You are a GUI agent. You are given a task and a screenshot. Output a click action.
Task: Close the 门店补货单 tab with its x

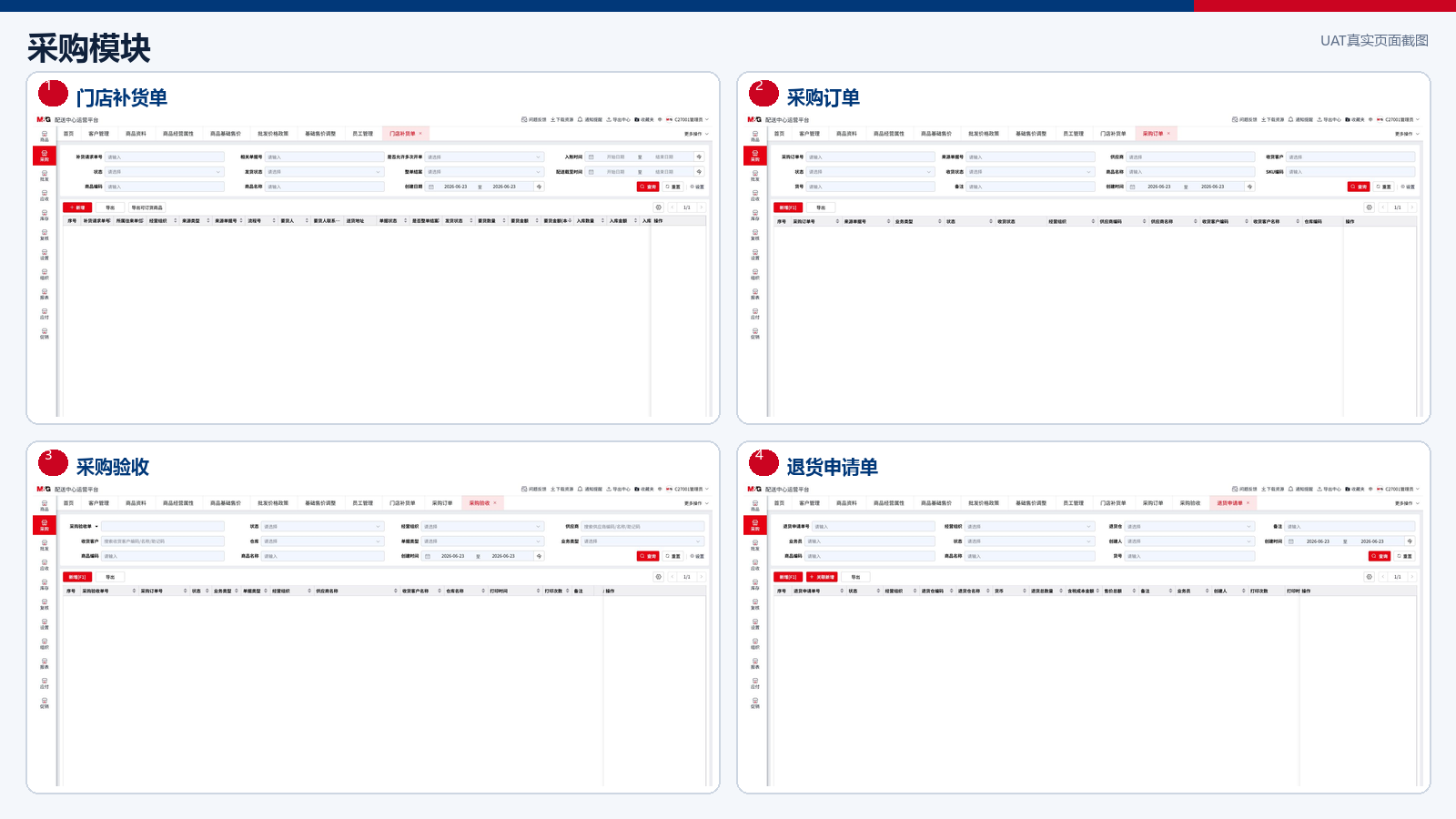click(x=420, y=134)
